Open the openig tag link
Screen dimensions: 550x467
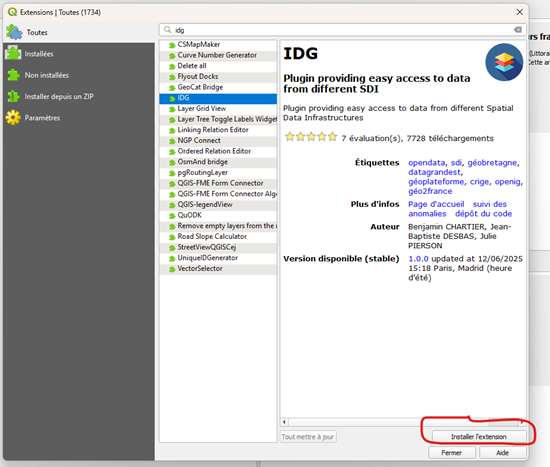(508, 182)
